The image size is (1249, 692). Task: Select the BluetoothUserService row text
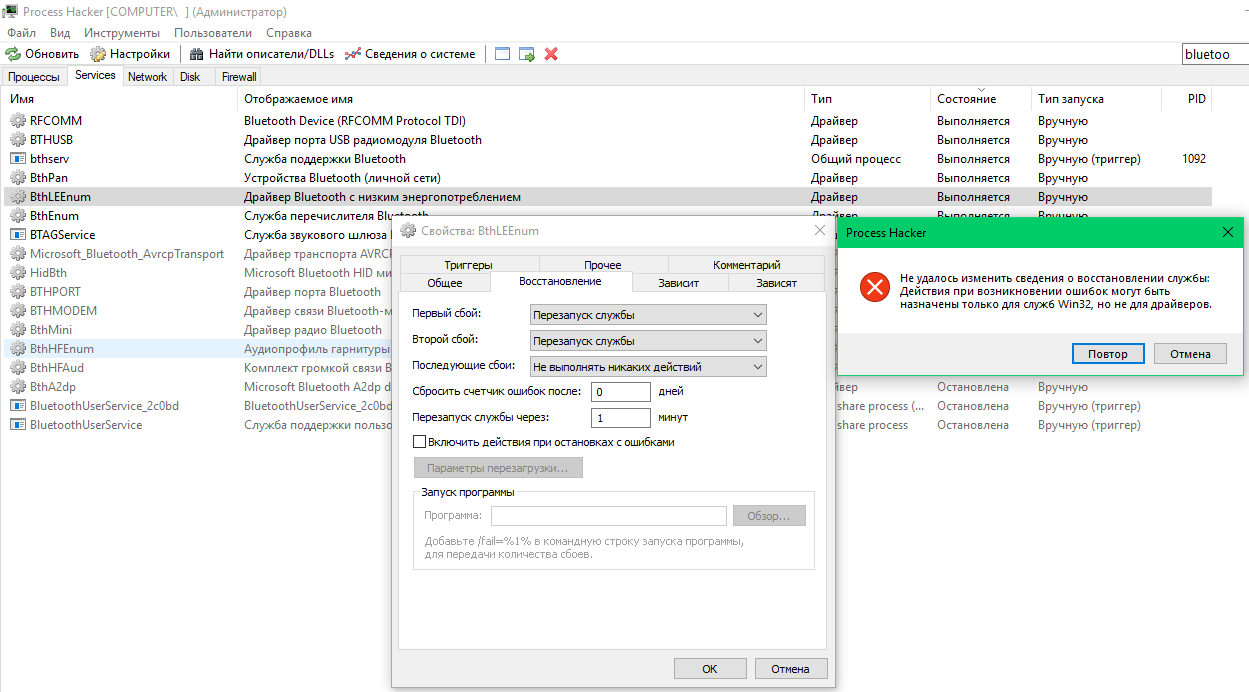[x=86, y=425]
